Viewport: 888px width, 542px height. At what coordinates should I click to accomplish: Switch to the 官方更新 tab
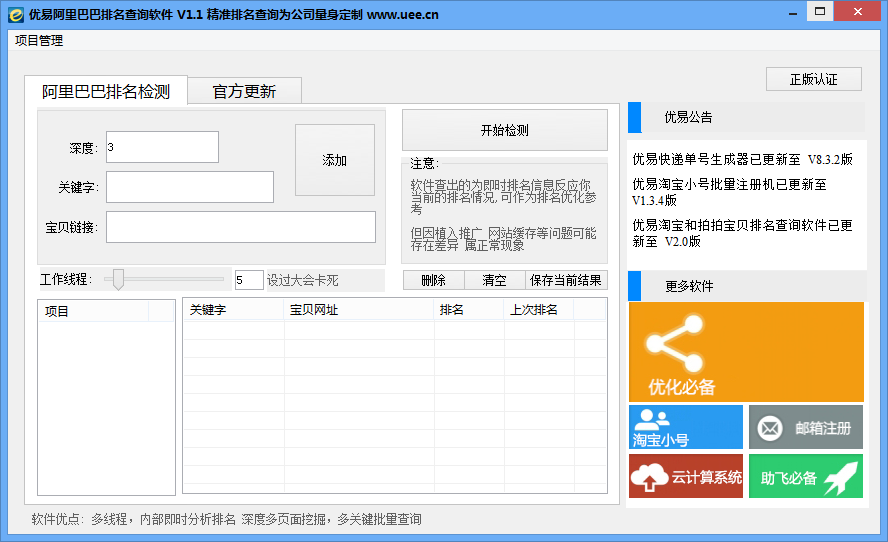pyautogui.click(x=244, y=91)
